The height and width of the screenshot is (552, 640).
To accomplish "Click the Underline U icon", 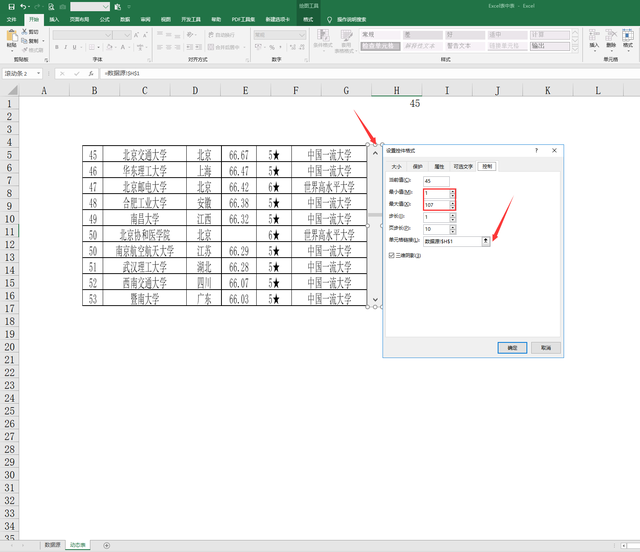I will tap(74, 47).
